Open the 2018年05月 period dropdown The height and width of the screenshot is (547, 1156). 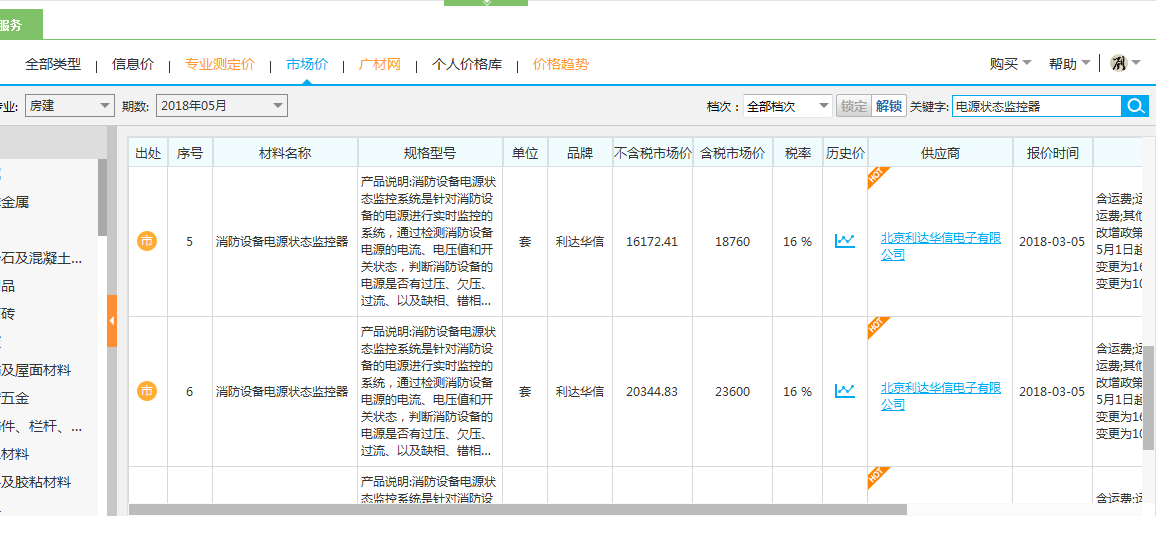coord(222,106)
